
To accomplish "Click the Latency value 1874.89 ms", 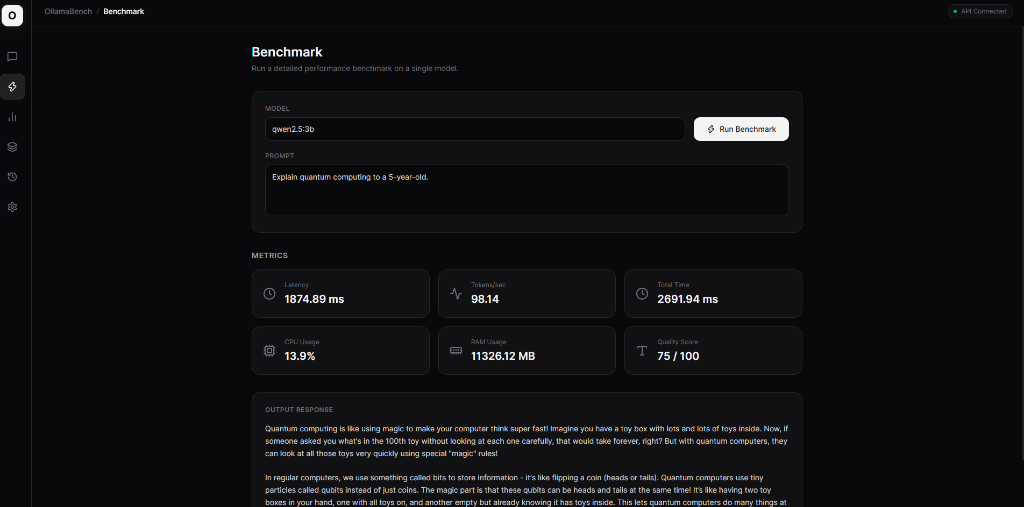I will coord(314,299).
